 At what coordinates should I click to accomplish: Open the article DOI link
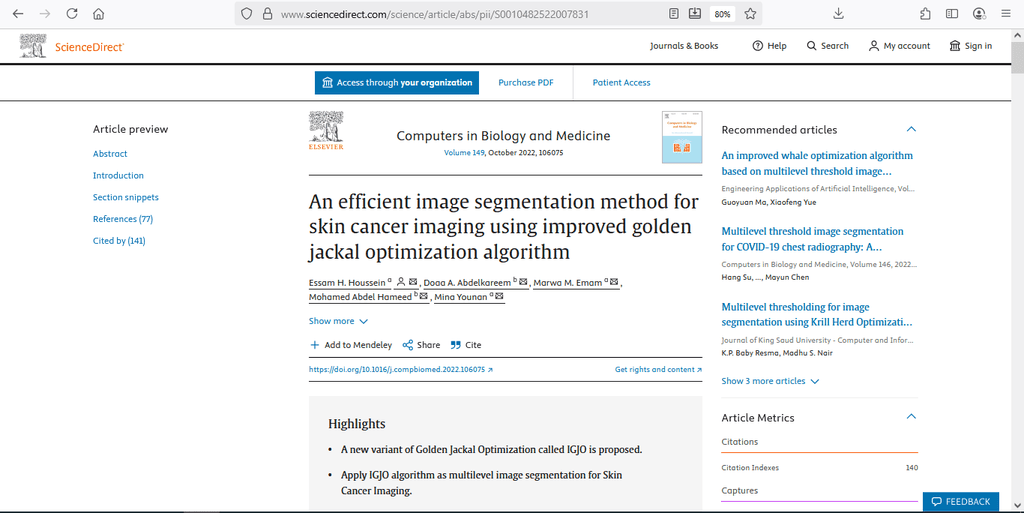pyautogui.click(x=400, y=369)
